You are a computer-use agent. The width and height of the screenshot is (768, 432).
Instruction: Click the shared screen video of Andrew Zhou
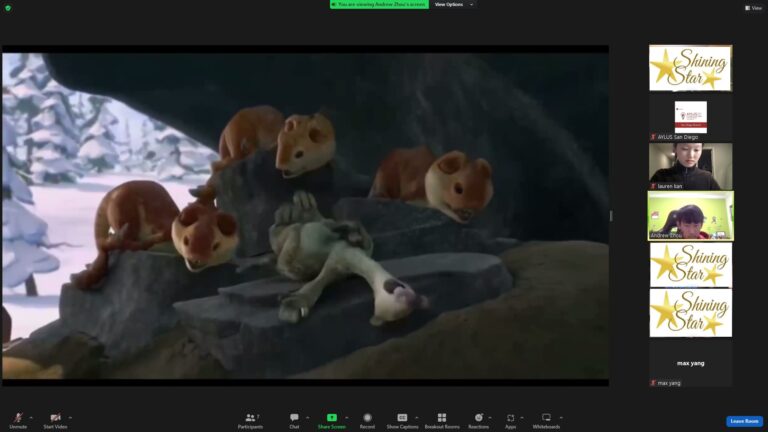point(305,216)
